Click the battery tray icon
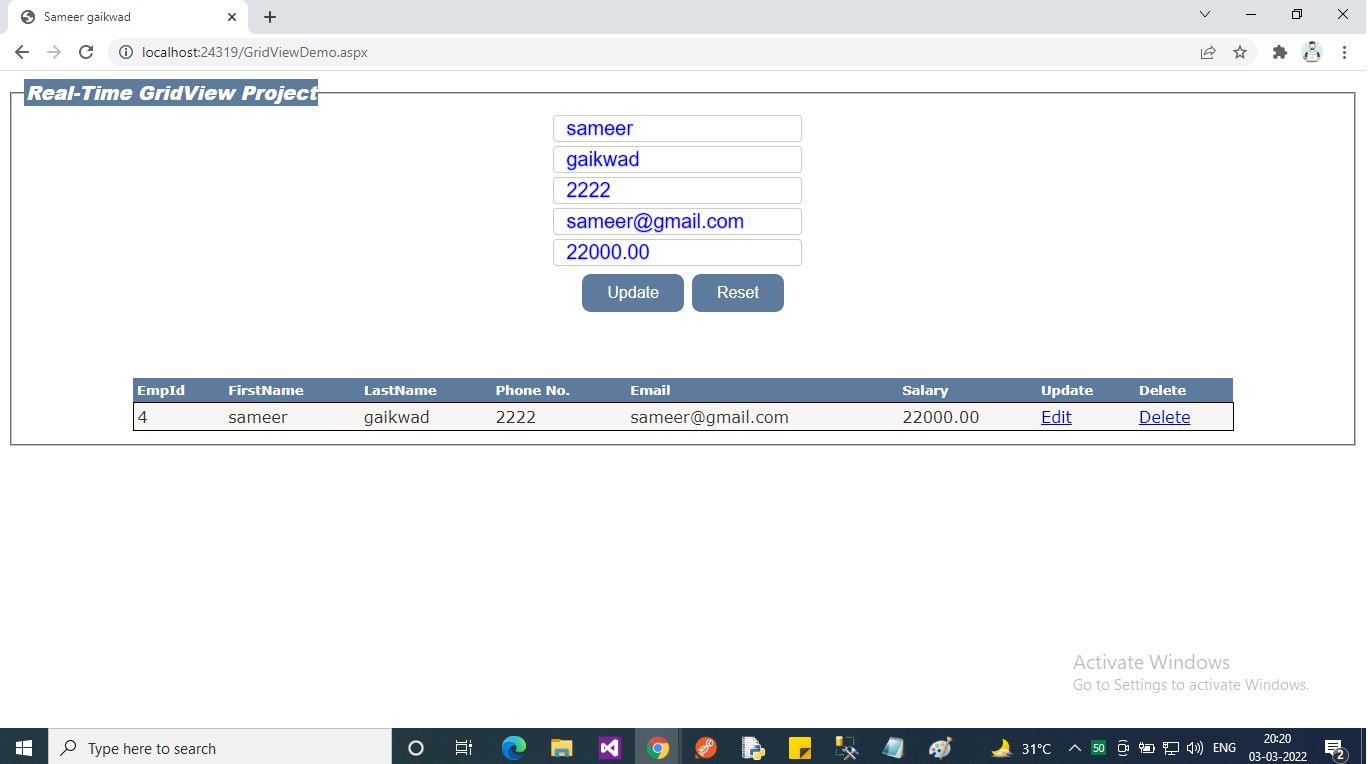This screenshot has width=1368, height=764. pyautogui.click(x=1147, y=747)
